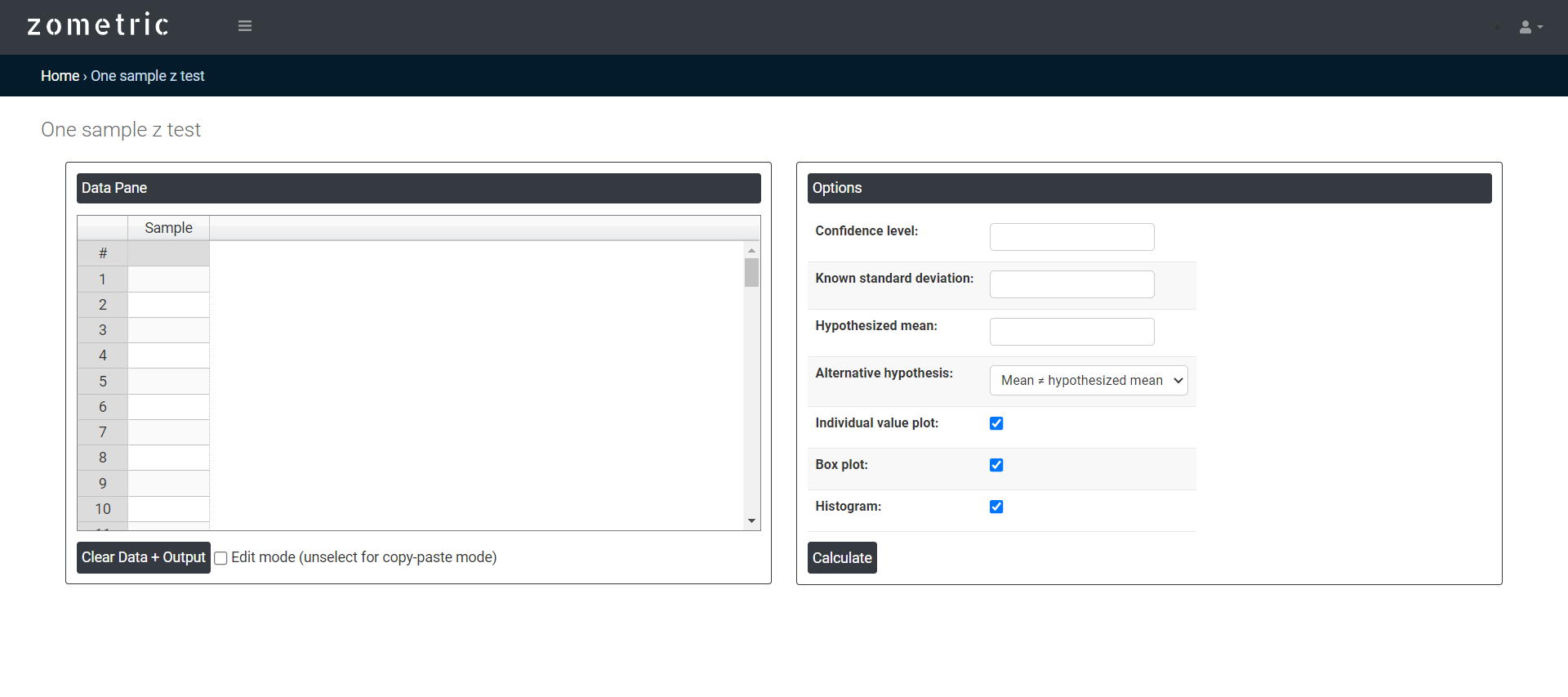Open the hamburger navigation menu
Viewport: 1568px width, 697px height.
[244, 26]
